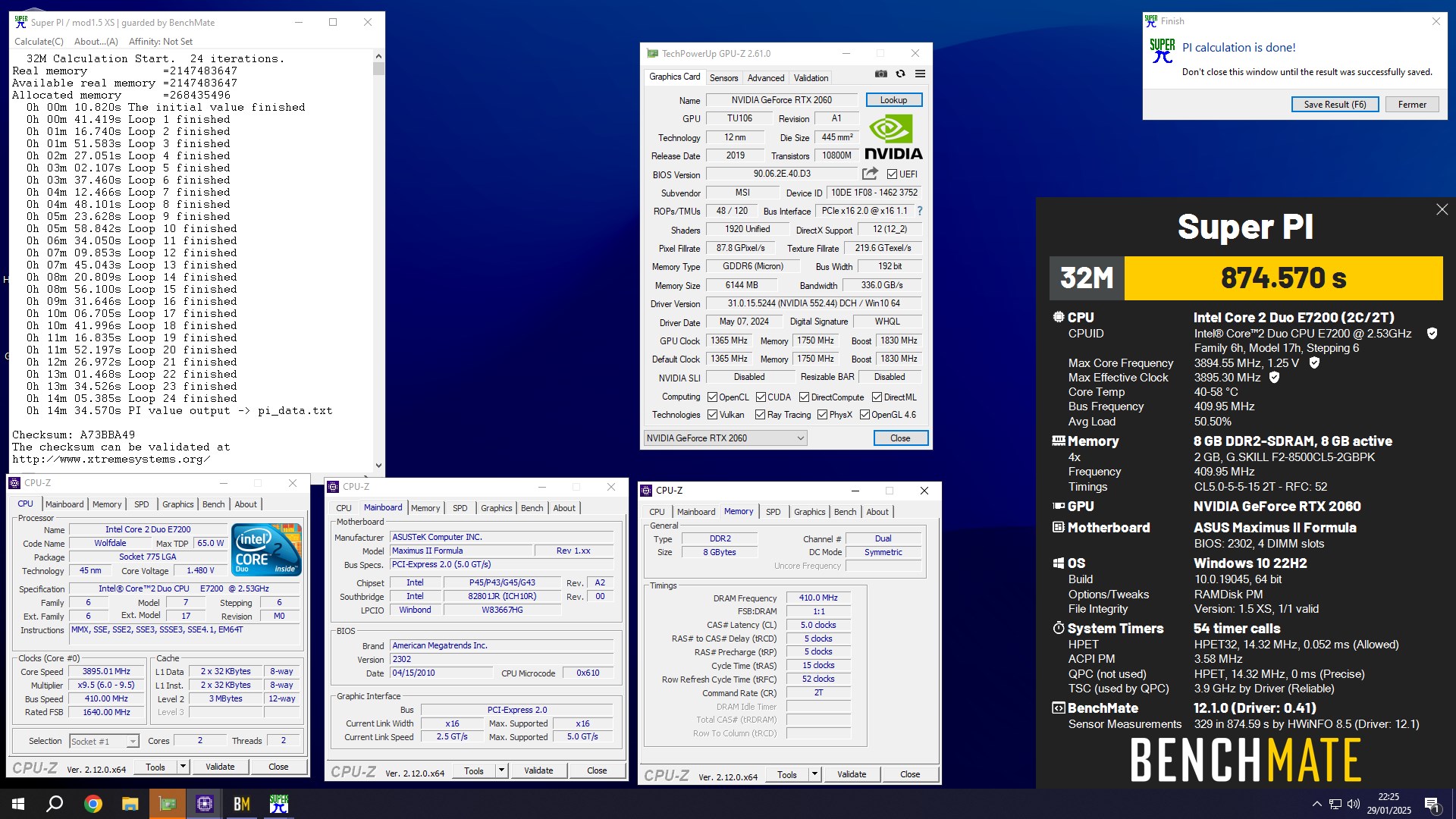This screenshot has width=1456, height=819.
Task: Toggle the Vulkan checkbox
Action: pos(712,415)
